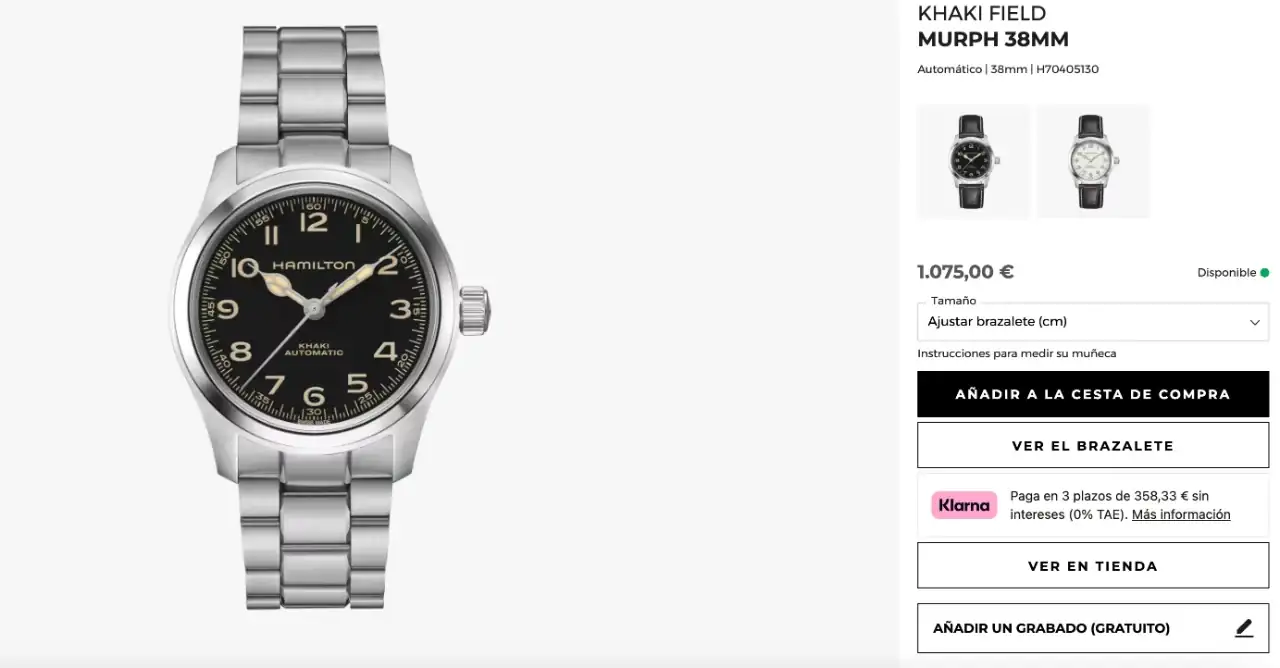Click the dropdown chevron arrow for Tamaño
1280x668 pixels.
point(1254,322)
